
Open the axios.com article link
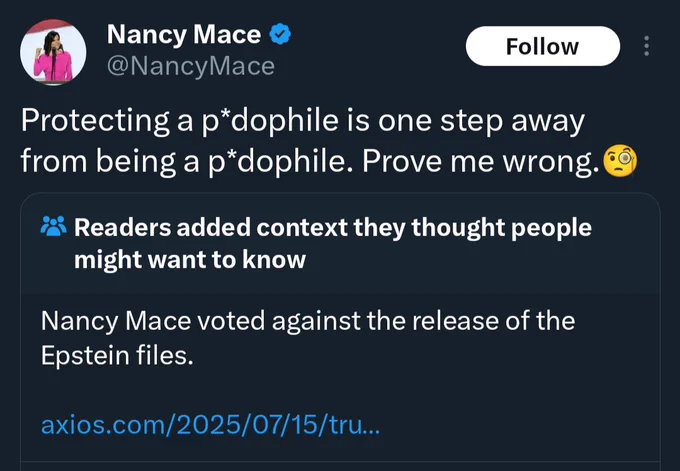click(210, 425)
